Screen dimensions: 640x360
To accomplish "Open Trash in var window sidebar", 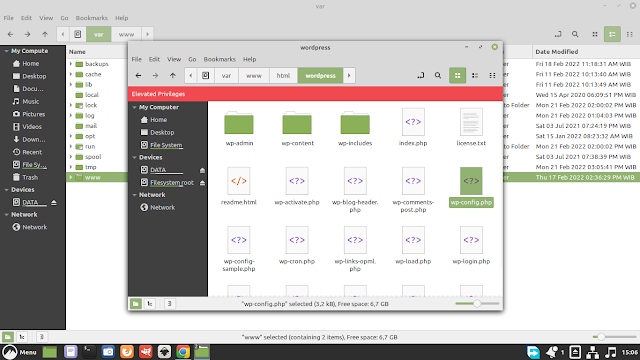I will [x=30, y=177].
